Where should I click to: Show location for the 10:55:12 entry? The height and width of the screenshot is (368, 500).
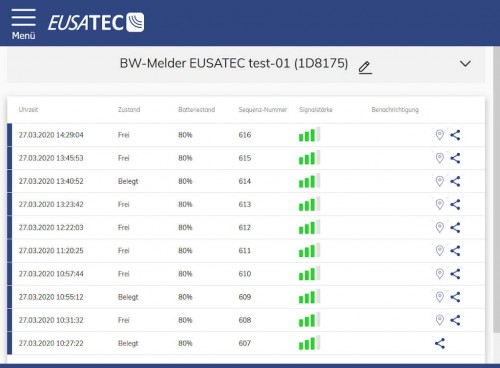(x=440, y=297)
